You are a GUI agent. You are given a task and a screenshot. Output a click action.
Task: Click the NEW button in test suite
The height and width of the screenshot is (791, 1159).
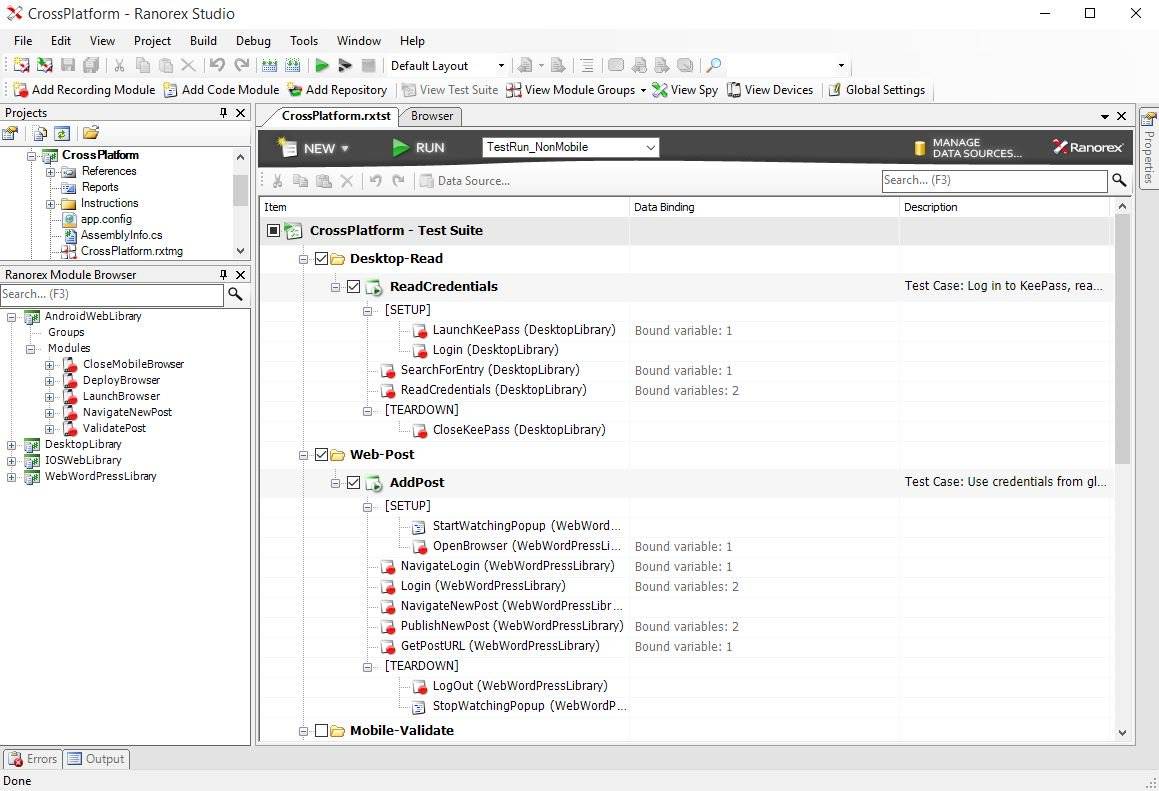[x=314, y=148]
